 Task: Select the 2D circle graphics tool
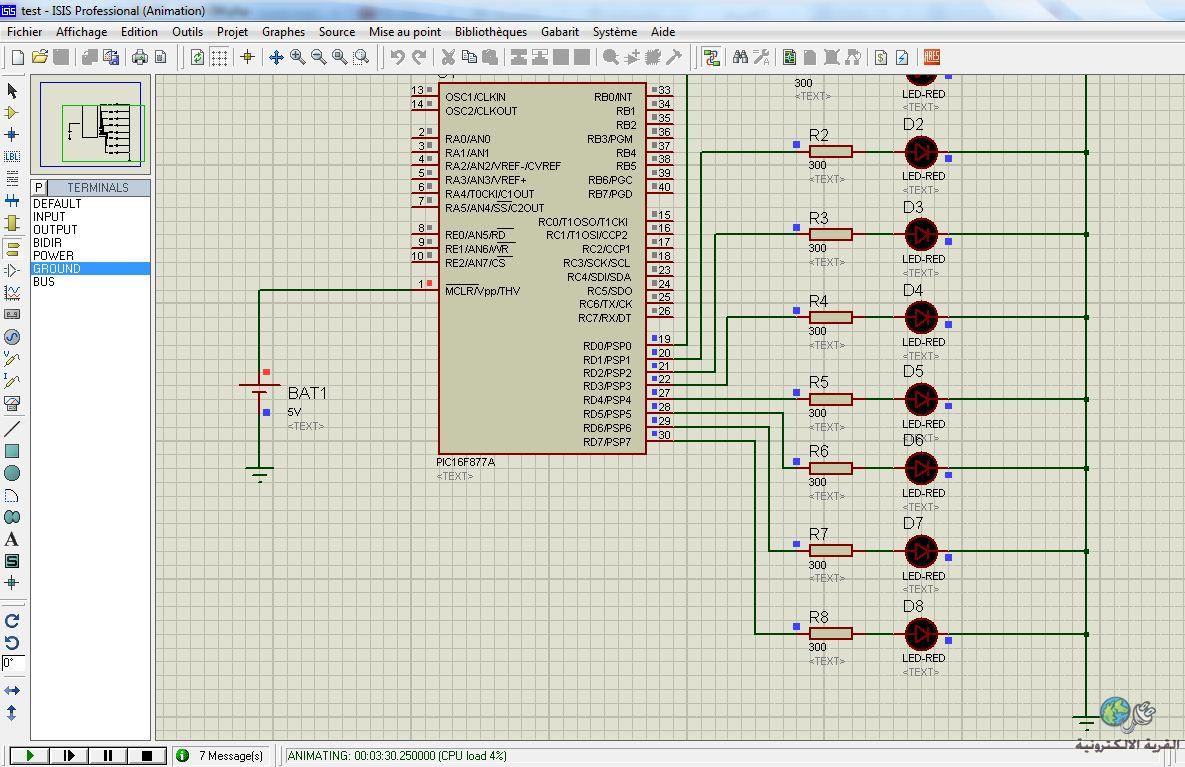(x=12, y=473)
